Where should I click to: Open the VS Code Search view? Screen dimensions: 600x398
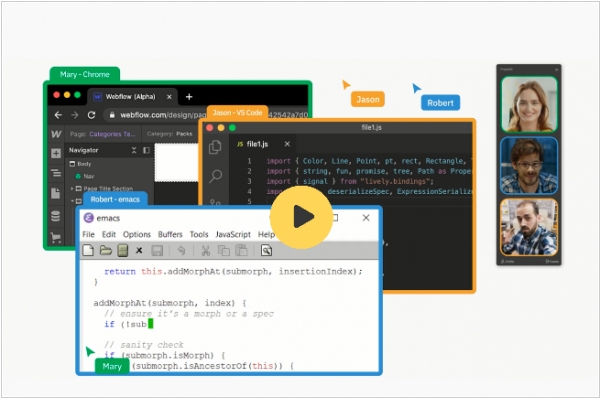coord(215,176)
